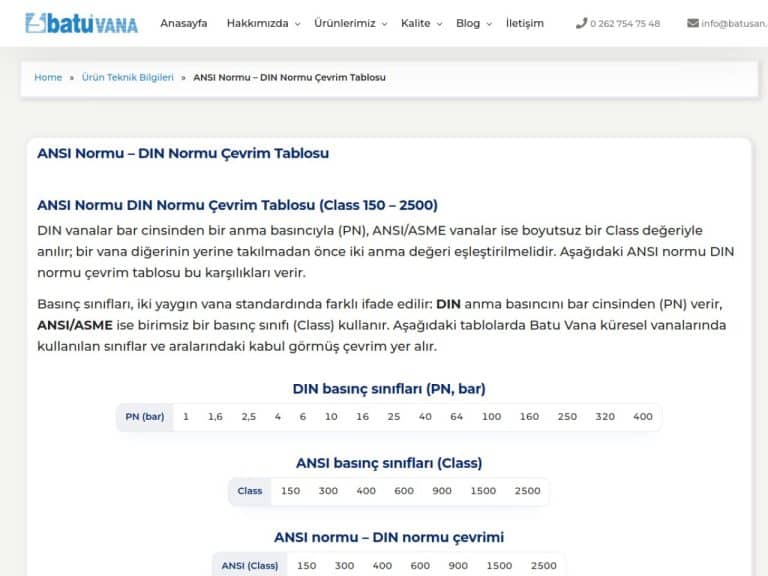Click 150 in the Class table
Image resolution: width=768 pixels, height=576 pixels.
pyautogui.click(x=290, y=491)
